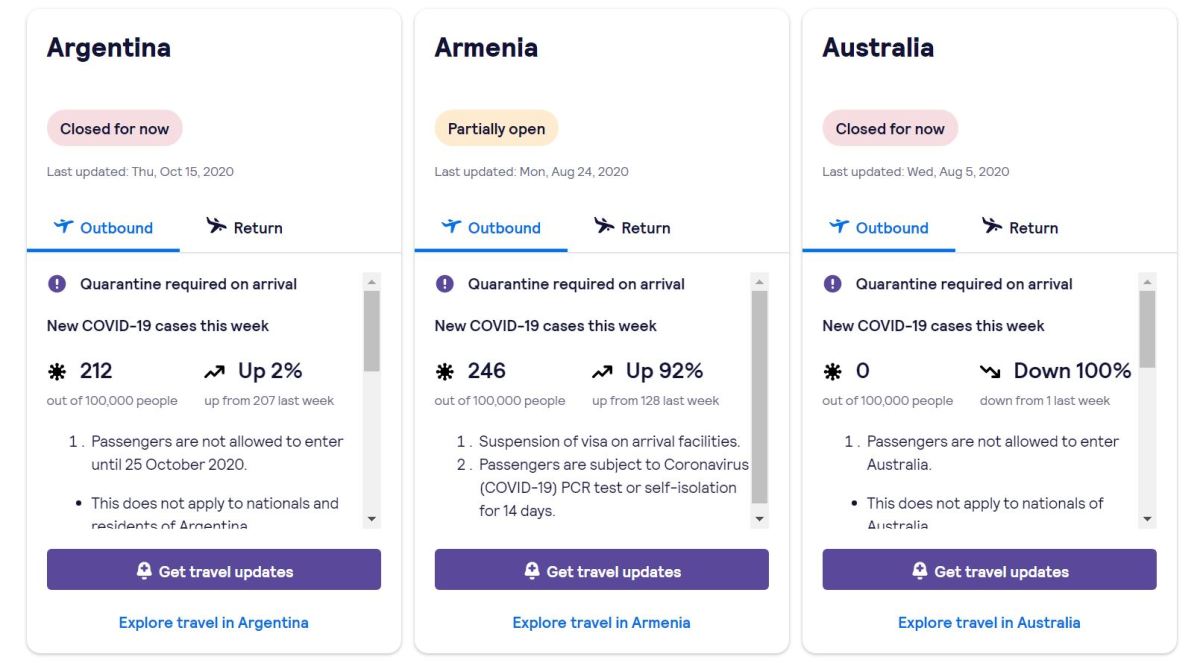1200x663 pixels.
Task: Click the quarantine alert icon in Argentina card
Action: [x=57, y=284]
